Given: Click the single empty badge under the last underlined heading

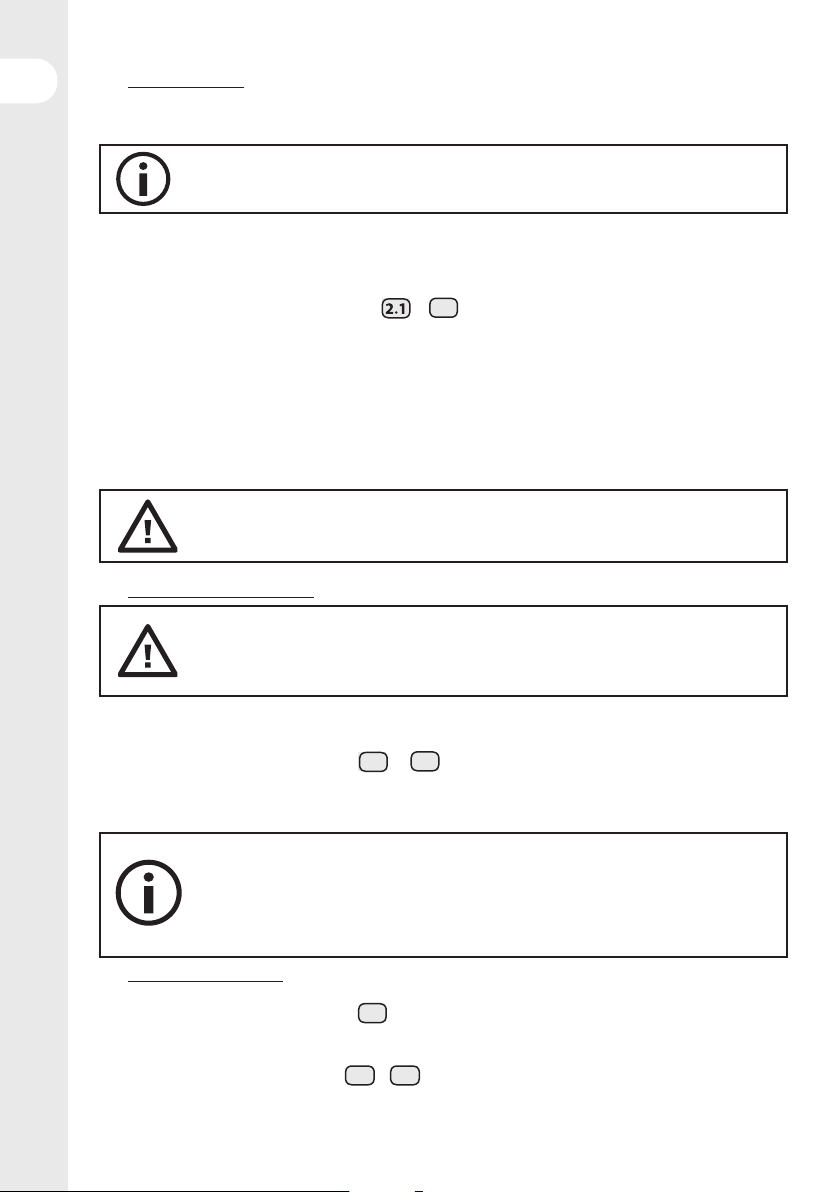Looking at the screenshot, I should (372, 1013).
